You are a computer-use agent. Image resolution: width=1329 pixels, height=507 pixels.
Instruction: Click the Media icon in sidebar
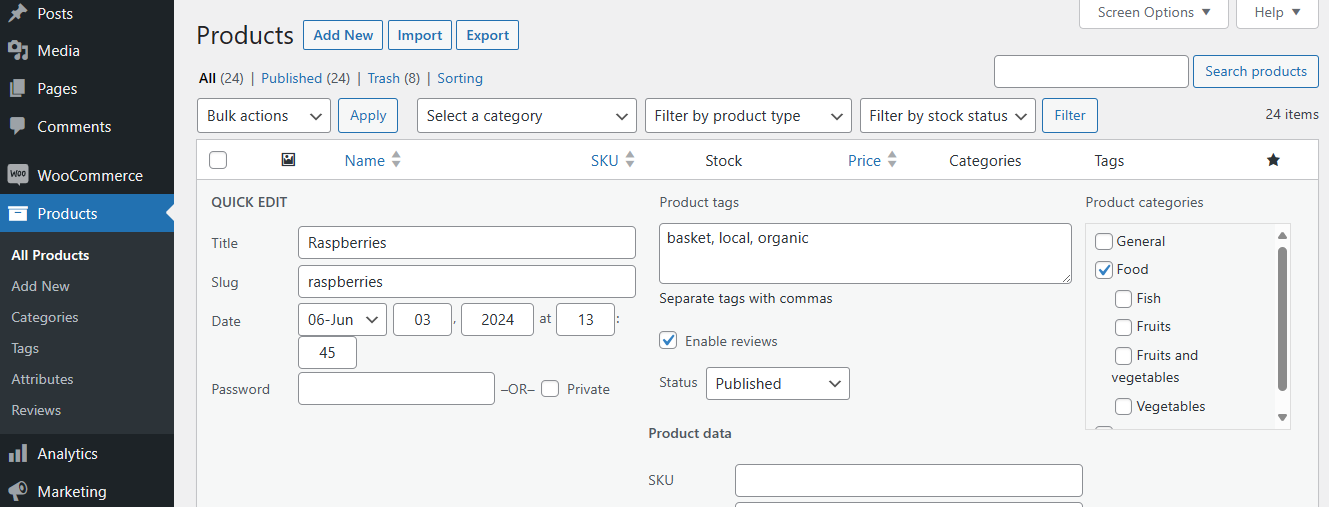[x=17, y=51]
